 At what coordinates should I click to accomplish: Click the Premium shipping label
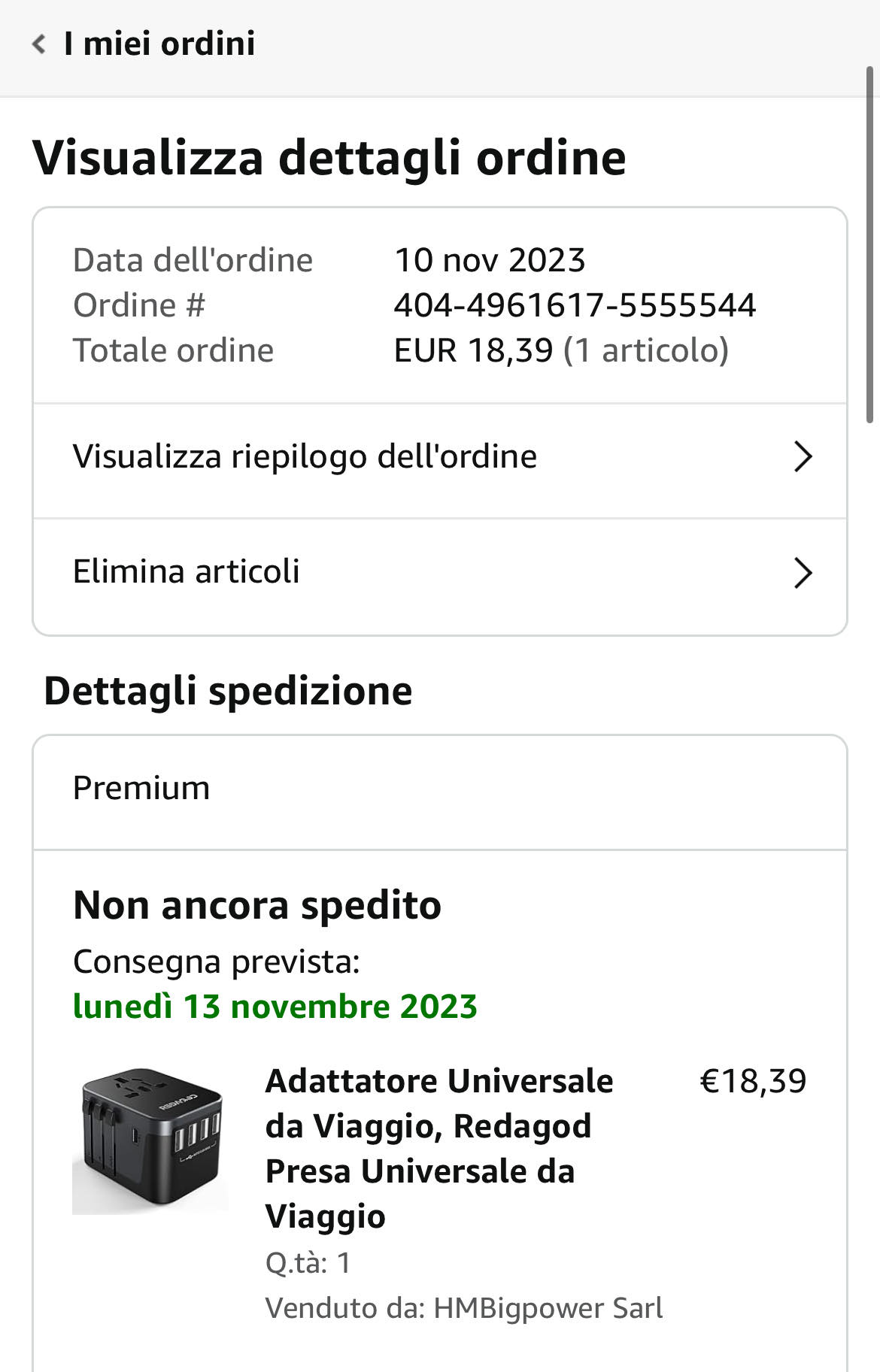point(141,788)
